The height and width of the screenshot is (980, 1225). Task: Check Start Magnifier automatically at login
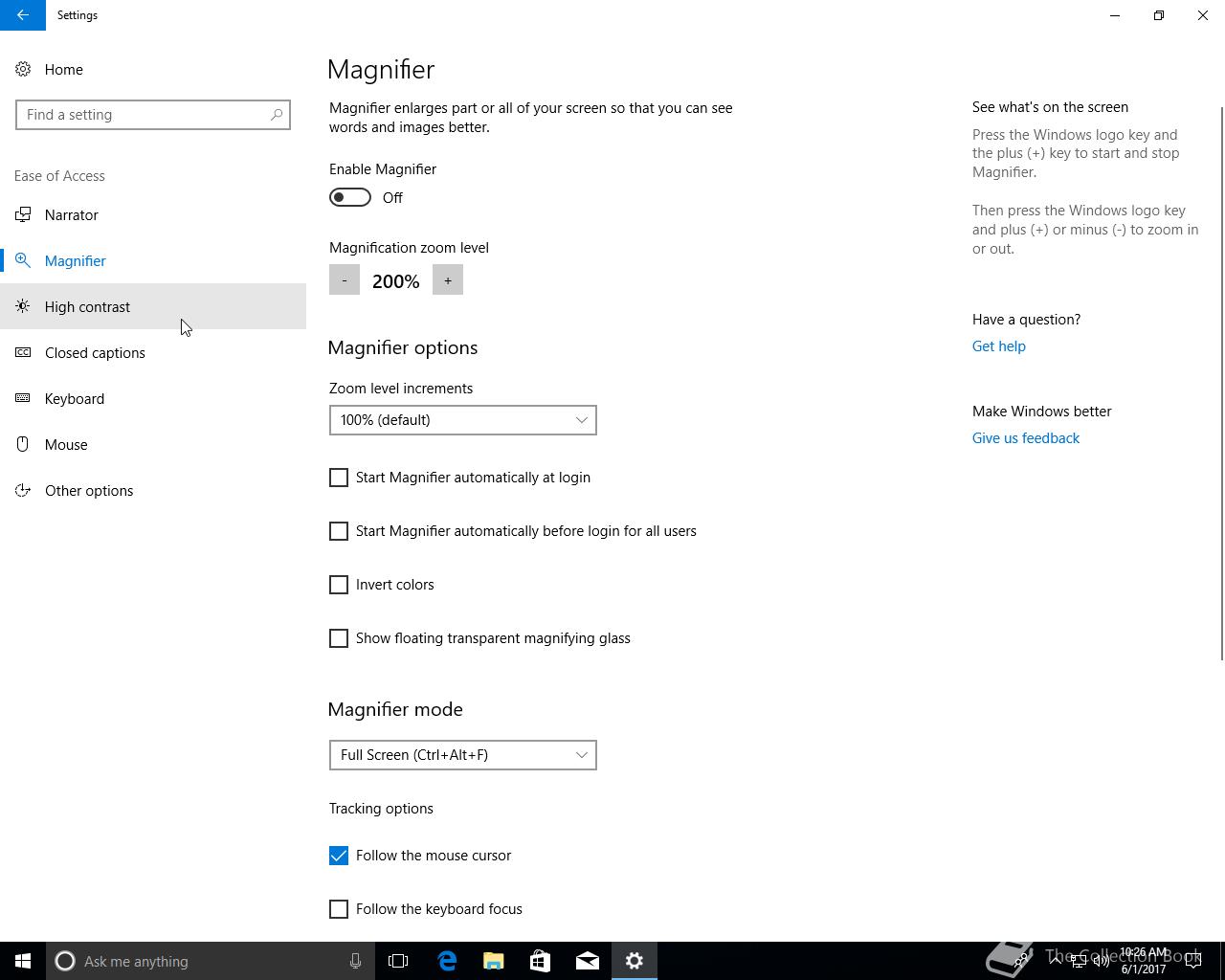pos(339,478)
